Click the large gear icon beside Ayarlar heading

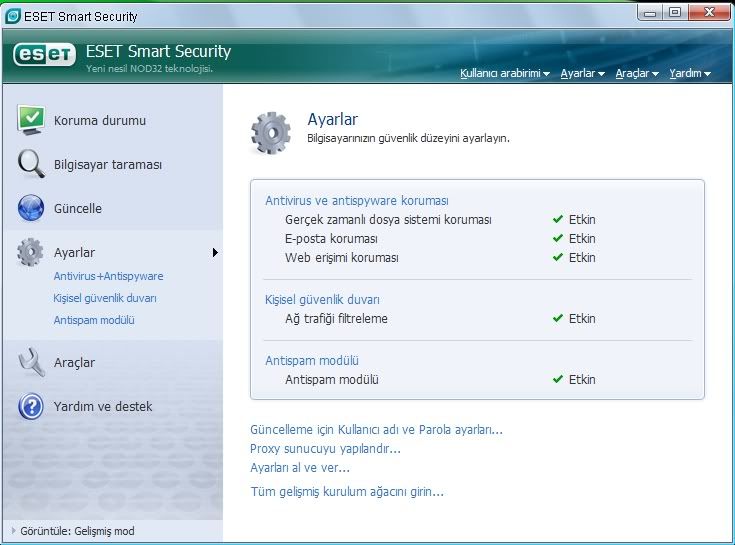click(270, 133)
